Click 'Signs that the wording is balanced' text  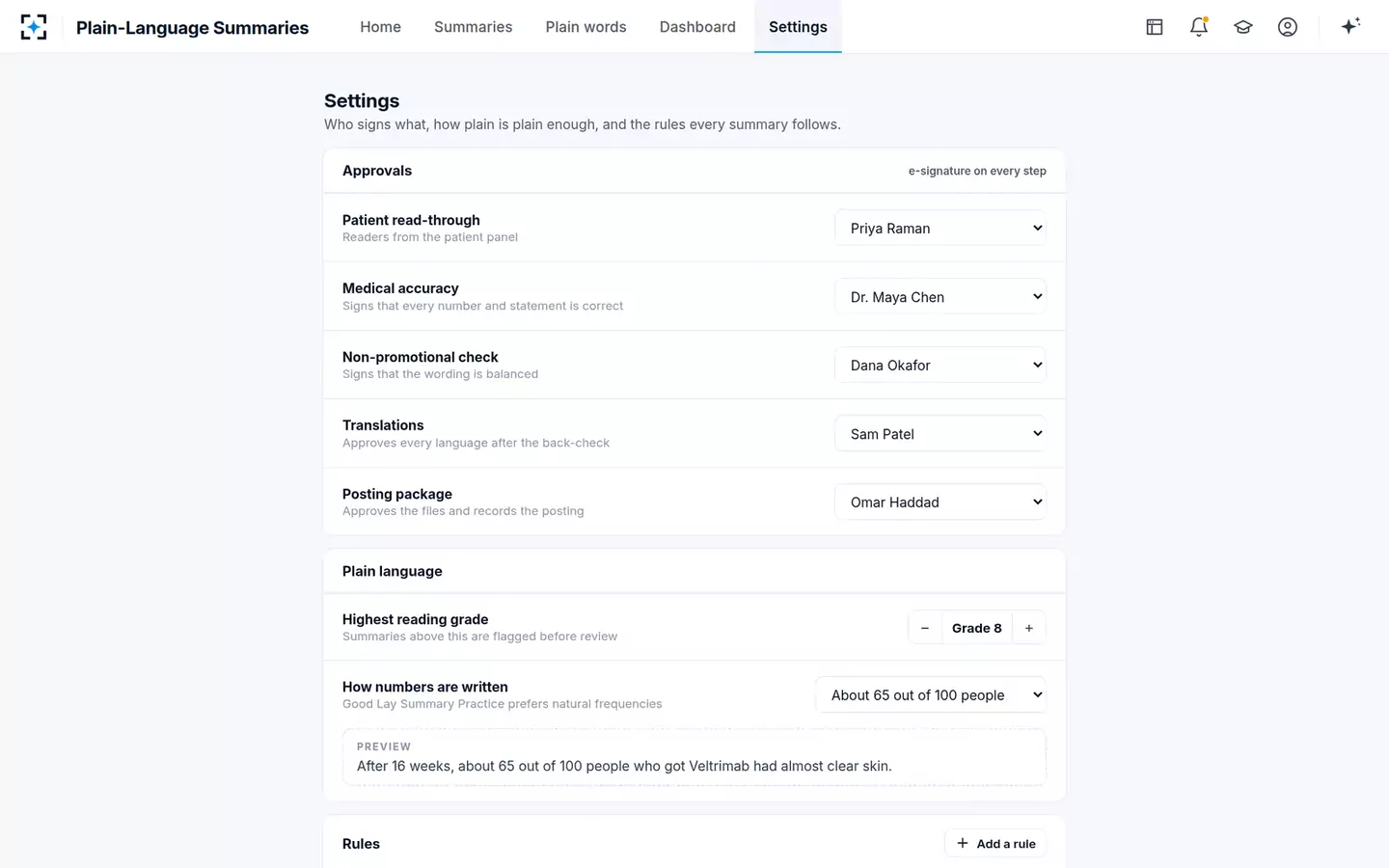(x=440, y=374)
